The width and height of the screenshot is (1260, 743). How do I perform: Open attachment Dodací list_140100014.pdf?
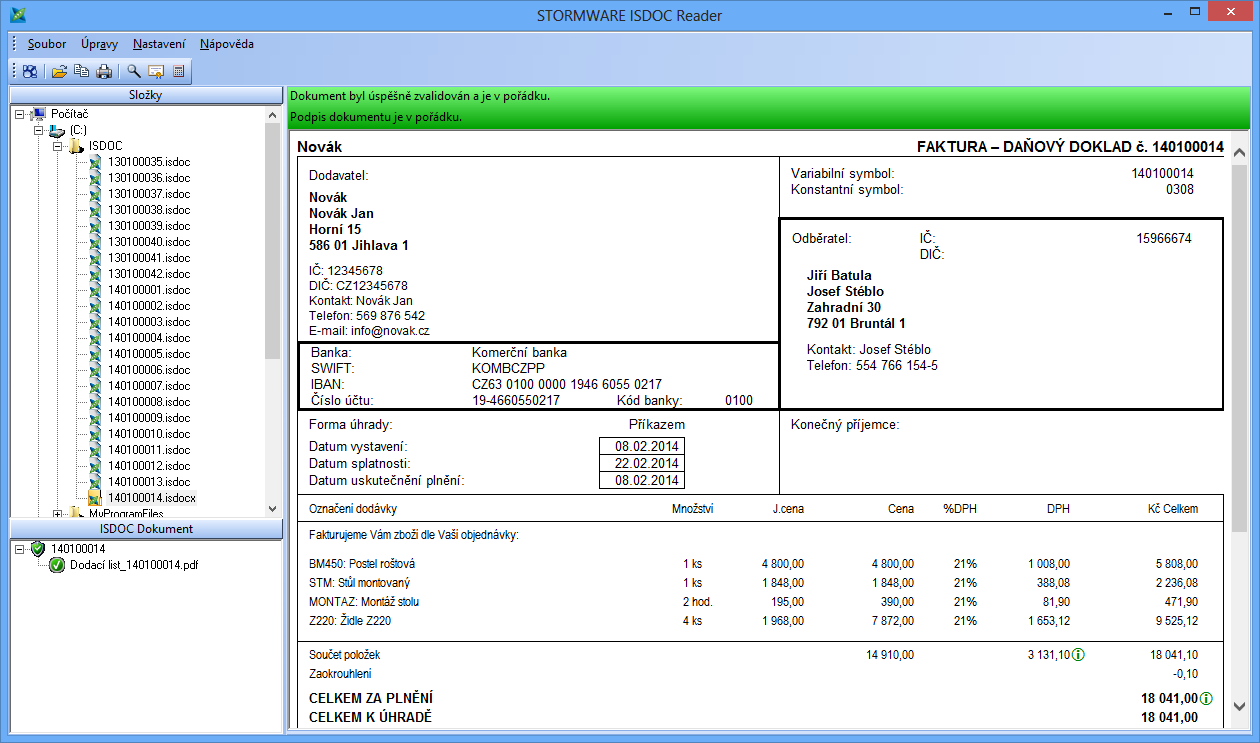point(134,565)
